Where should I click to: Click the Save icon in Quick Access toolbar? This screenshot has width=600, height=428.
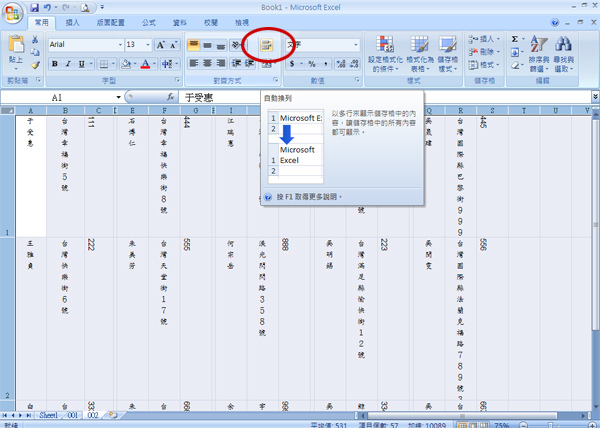click(34, 7)
